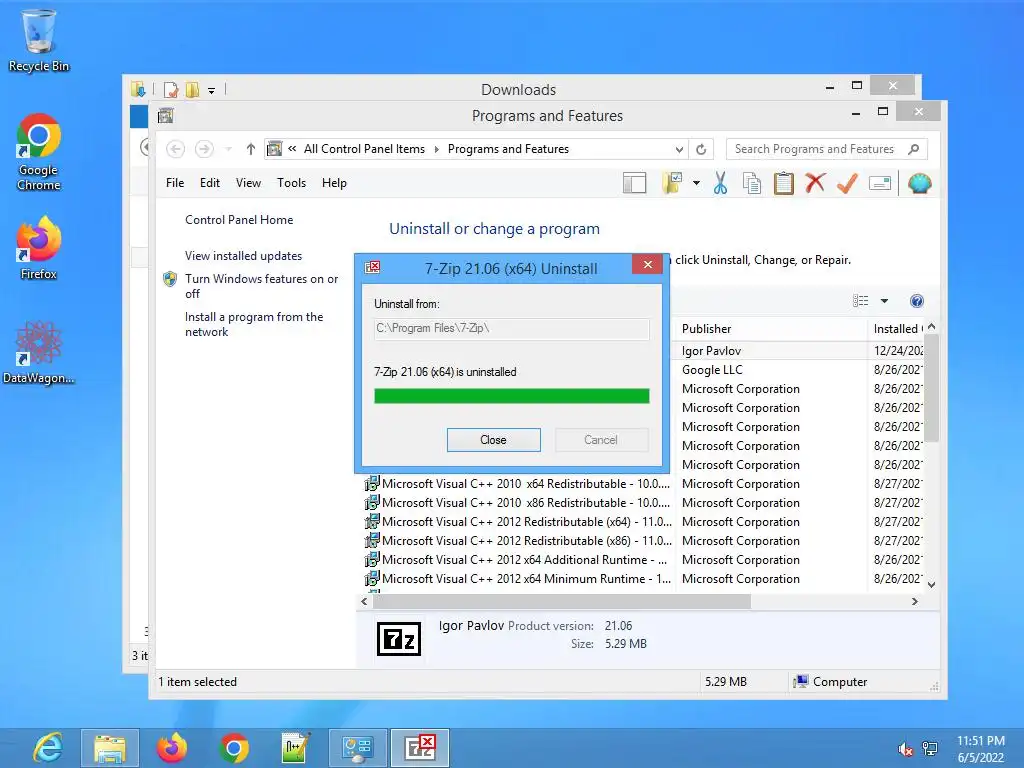
Task: Click the back navigation arrow
Action: pos(175,149)
